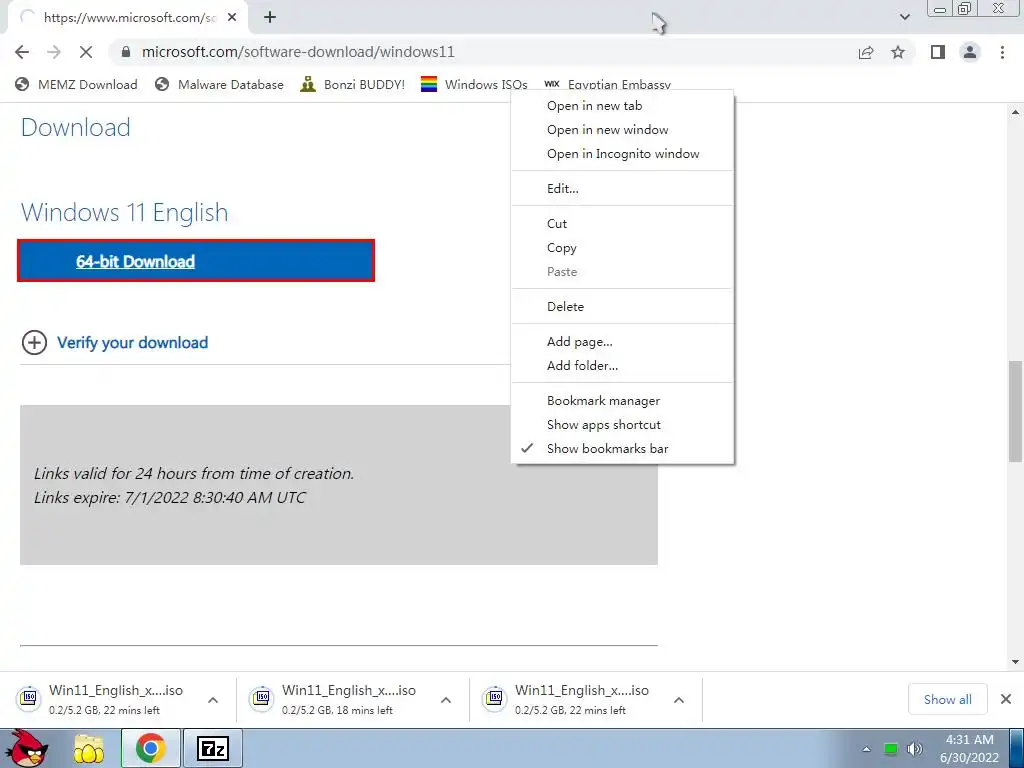
Task: Go back to the previous page
Action: coord(22,52)
